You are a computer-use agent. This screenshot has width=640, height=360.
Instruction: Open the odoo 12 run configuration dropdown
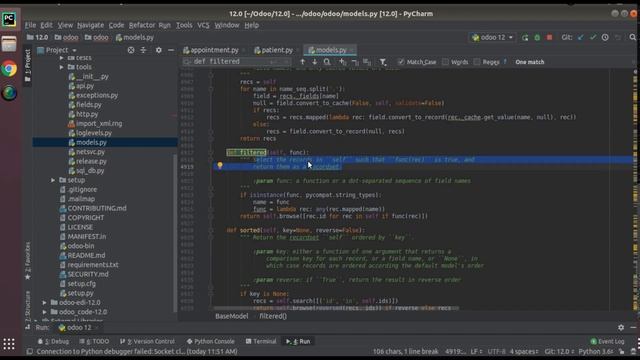492,38
